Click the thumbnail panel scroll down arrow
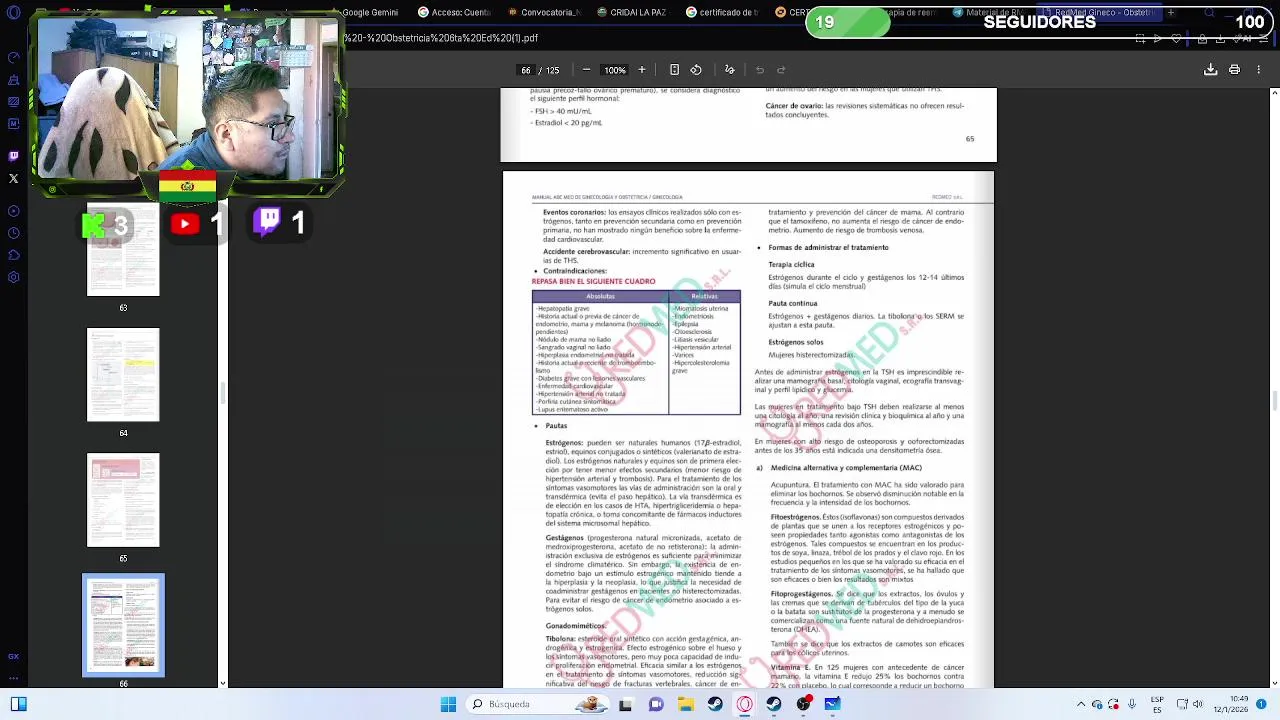The height and width of the screenshot is (720, 1280). point(222,683)
